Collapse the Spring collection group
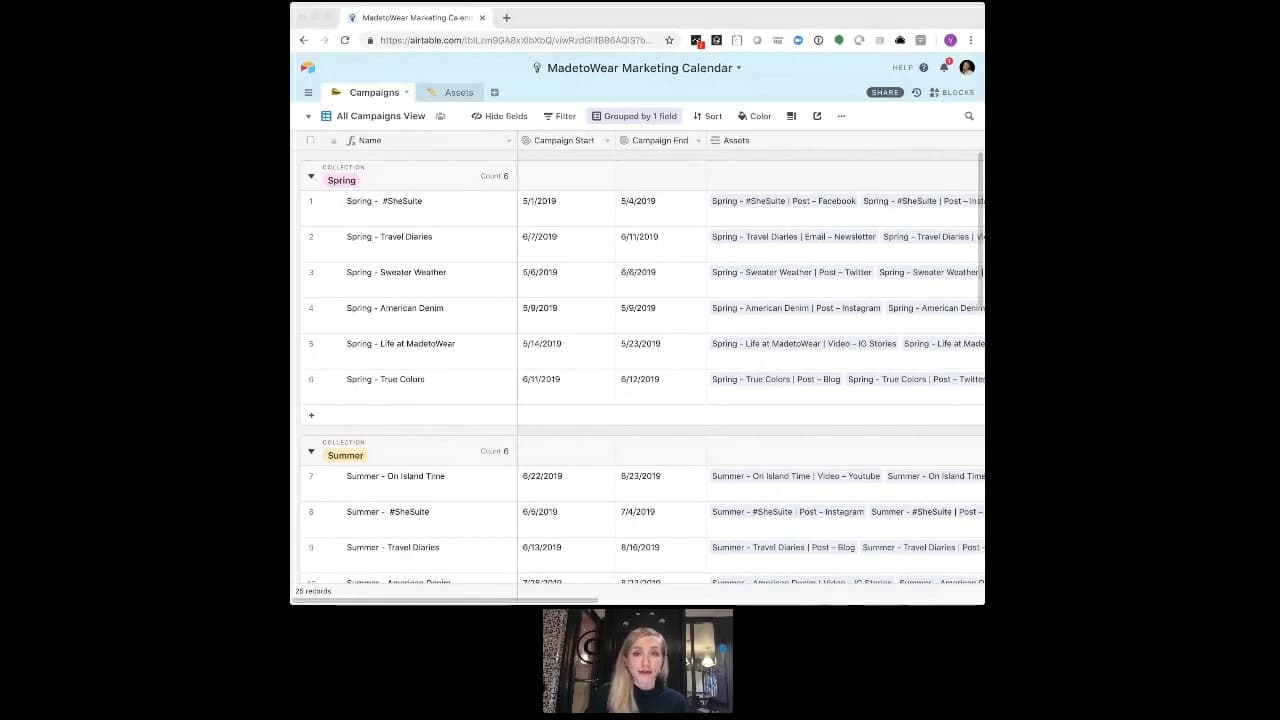This screenshot has width=1280, height=720. (x=311, y=176)
